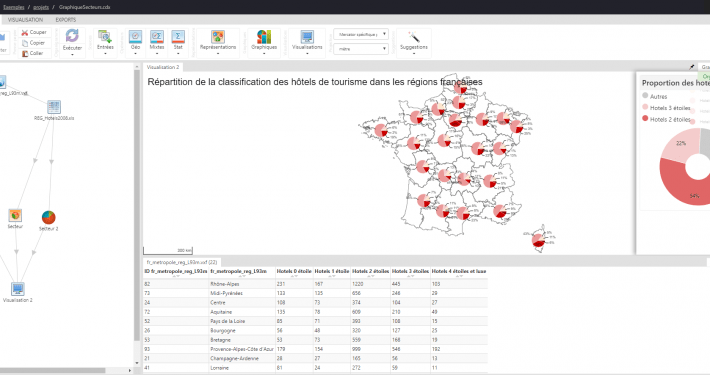This screenshot has height=375, width=710.
Task: Run the workflow with the Exécuter icon
Action: [72, 36]
